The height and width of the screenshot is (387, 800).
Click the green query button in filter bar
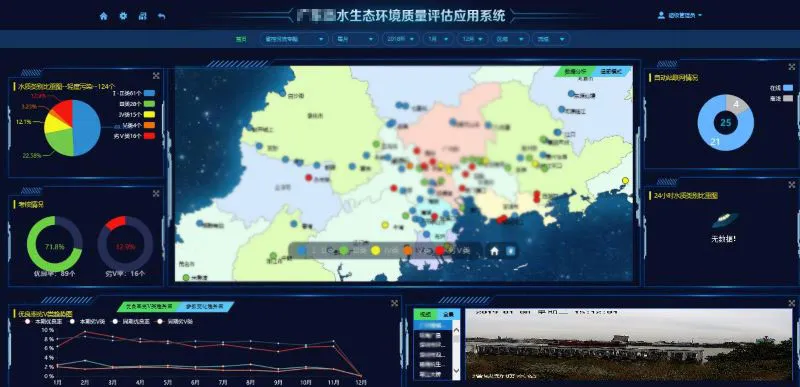(x=241, y=39)
